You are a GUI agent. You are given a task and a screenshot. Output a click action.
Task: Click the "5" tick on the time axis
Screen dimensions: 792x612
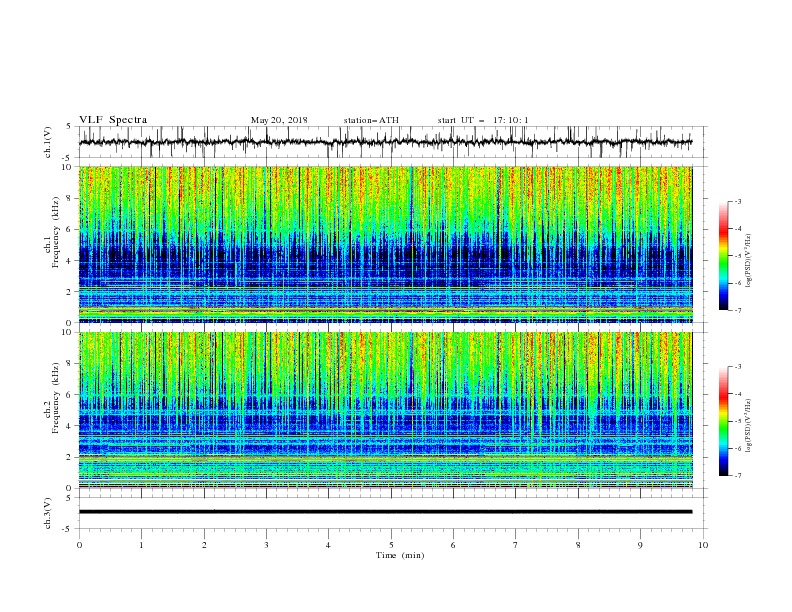(391, 545)
